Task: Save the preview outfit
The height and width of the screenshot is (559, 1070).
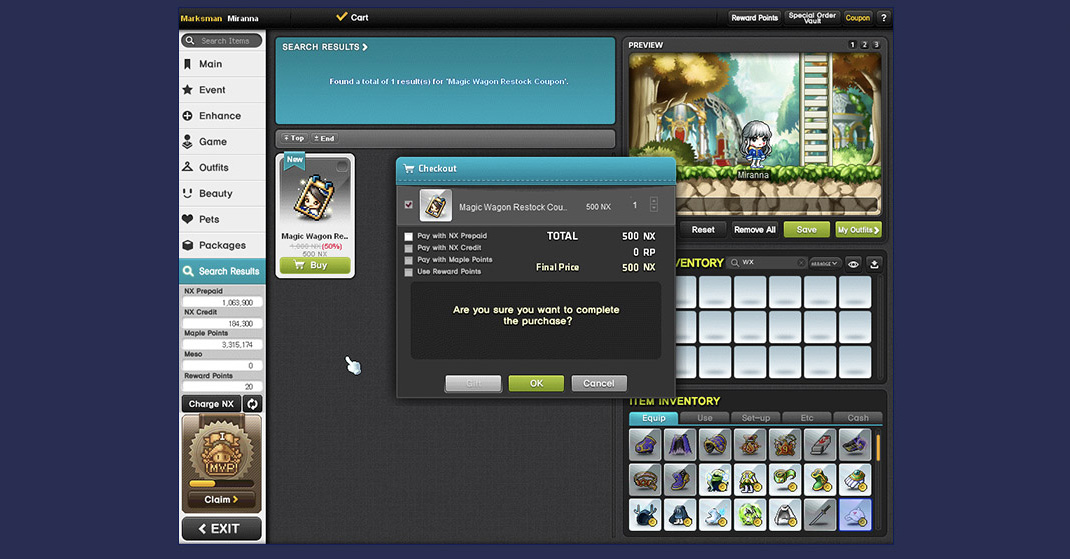Action: (807, 229)
